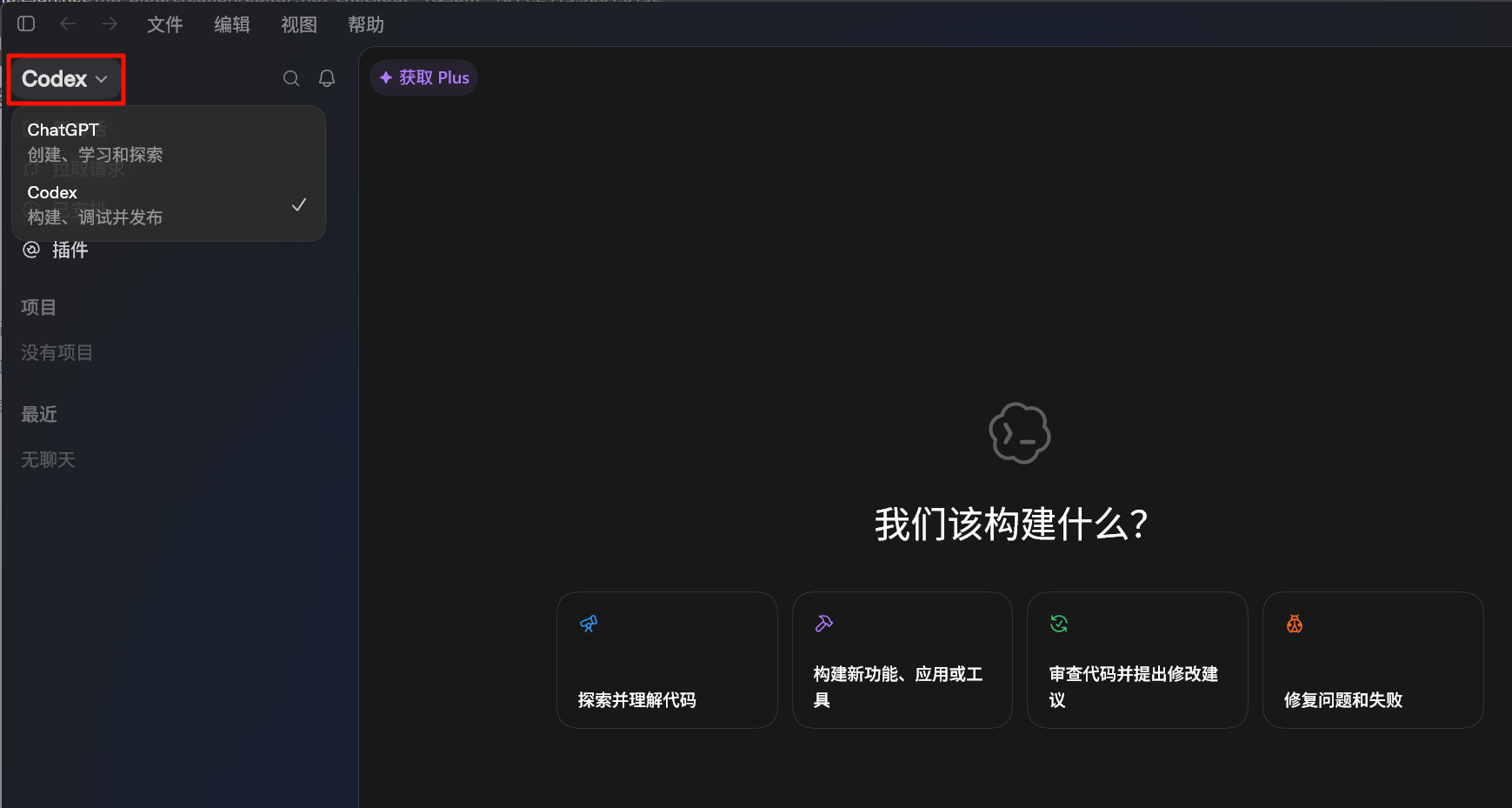Image resolution: width=1512 pixels, height=808 pixels.
Task: Click the 最近 section header
Action: click(39, 415)
